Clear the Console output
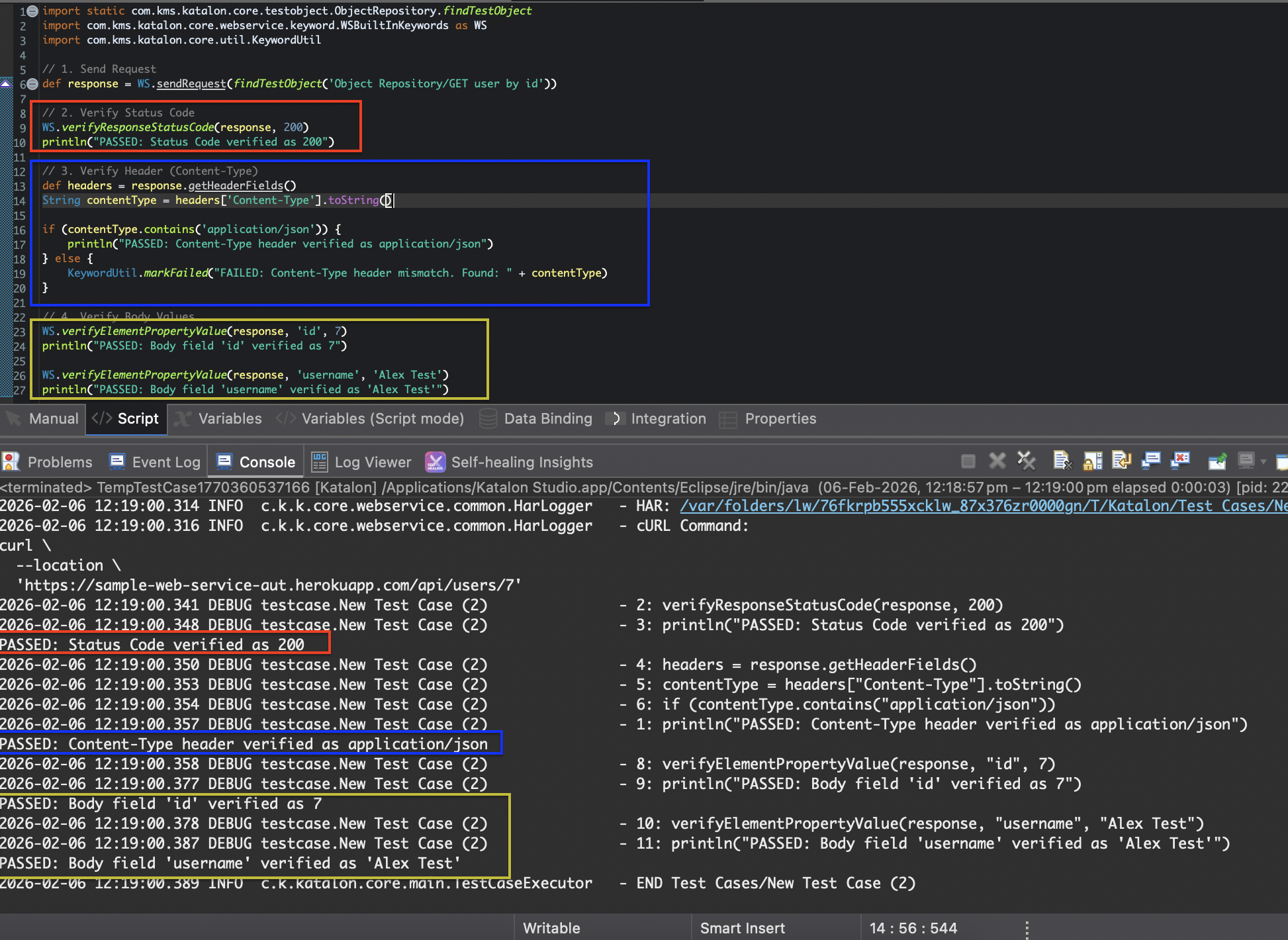The width and height of the screenshot is (1288, 940). pyautogui.click(x=1062, y=461)
